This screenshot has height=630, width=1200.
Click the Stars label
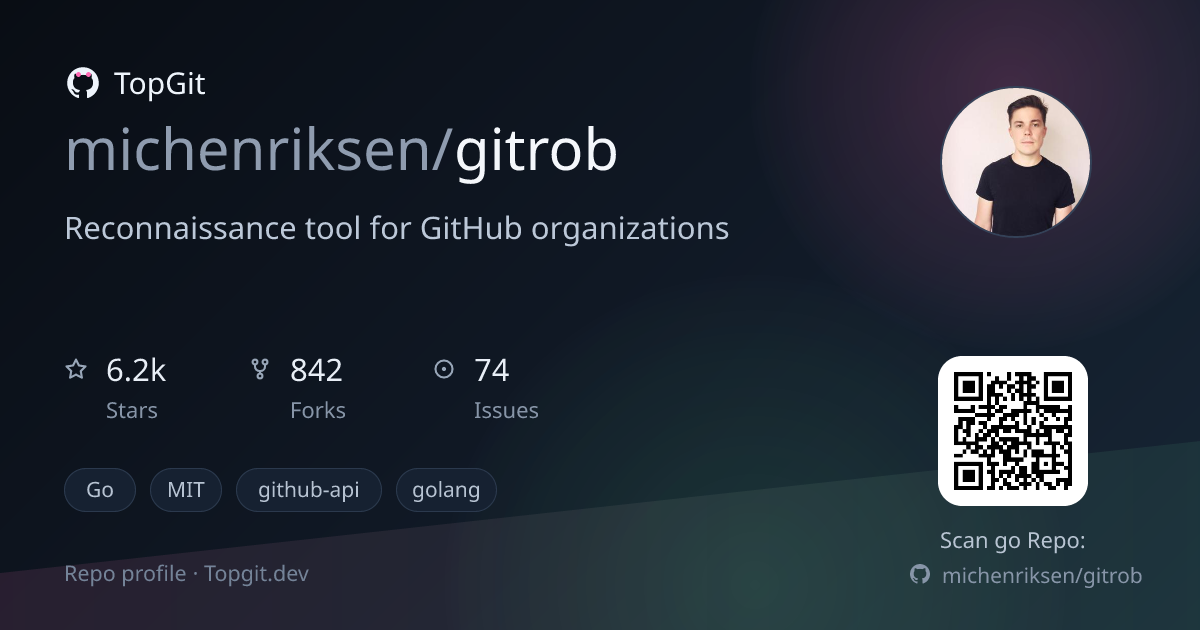coord(132,411)
